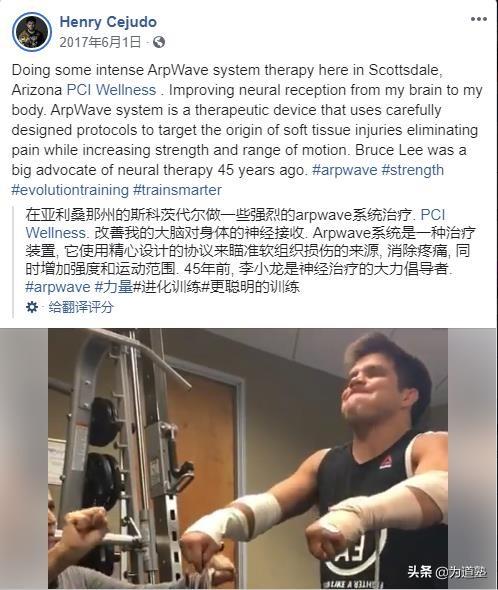Click the Reebok logo on the tank top
This screenshot has width=498, height=590.
[386, 462]
